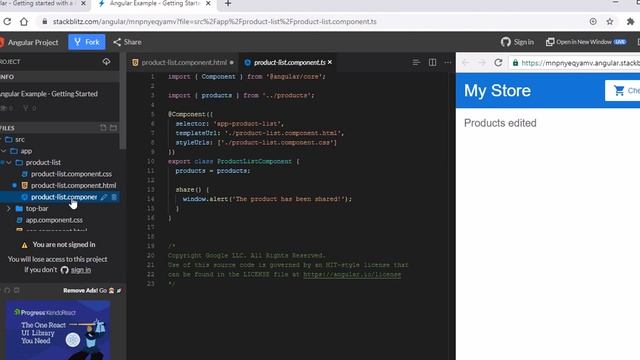Click the sign in link in sidebar
Viewport: 640px width, 360px height.
pos(81,270)
